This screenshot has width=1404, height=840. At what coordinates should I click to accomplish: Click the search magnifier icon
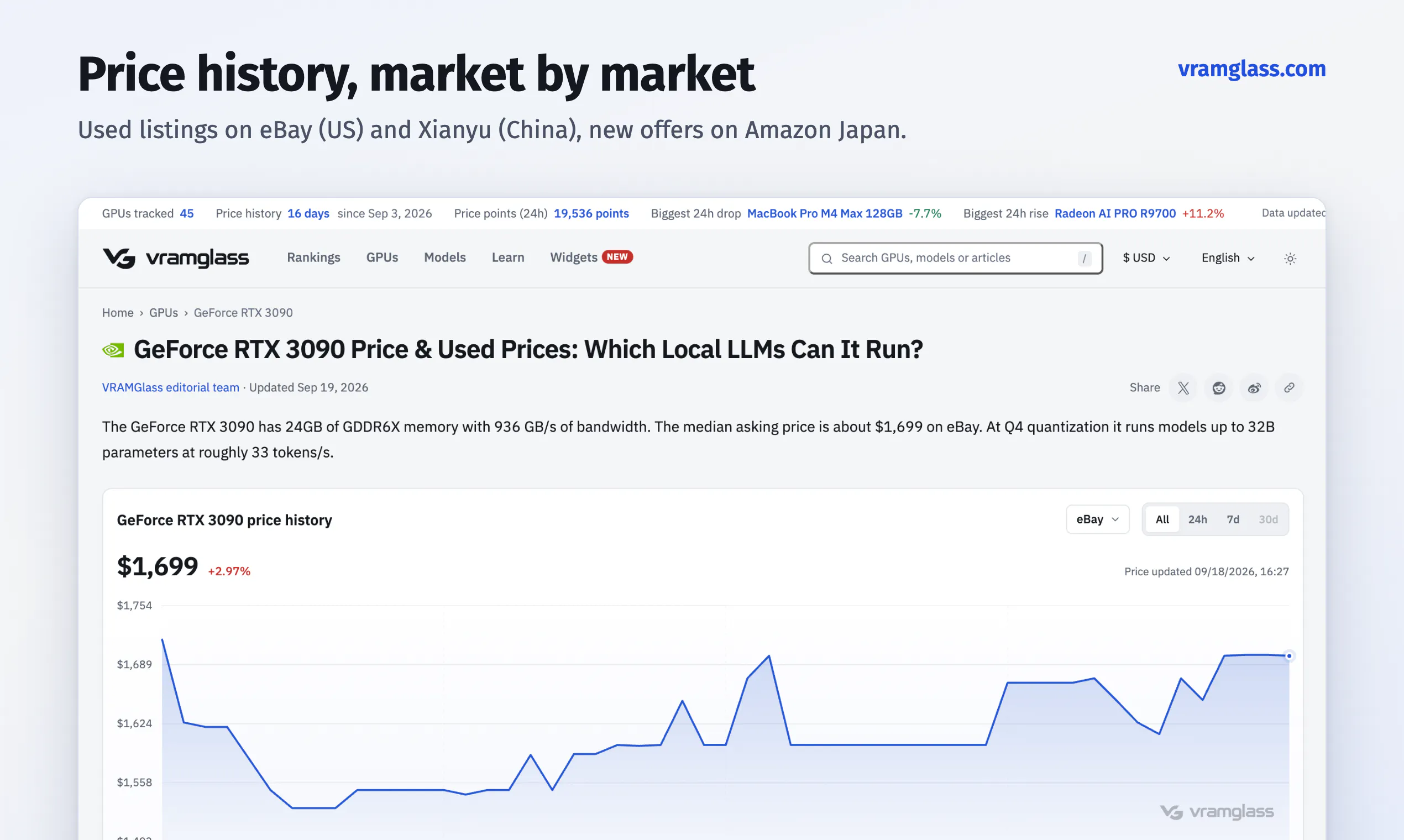click(x=826, y=259)
